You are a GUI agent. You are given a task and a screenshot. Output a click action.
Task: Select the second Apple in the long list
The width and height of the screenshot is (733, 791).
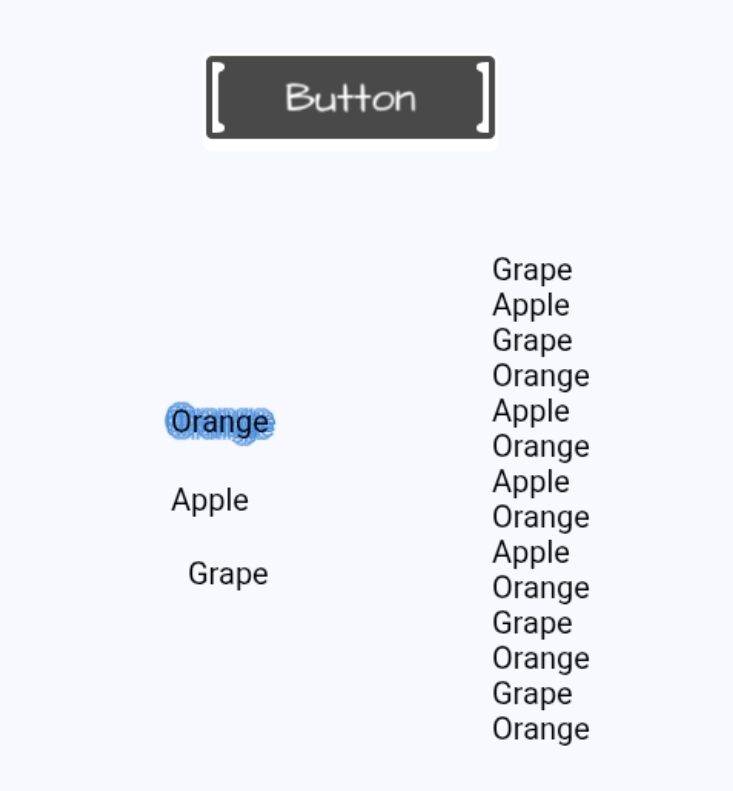click(531, 411)
